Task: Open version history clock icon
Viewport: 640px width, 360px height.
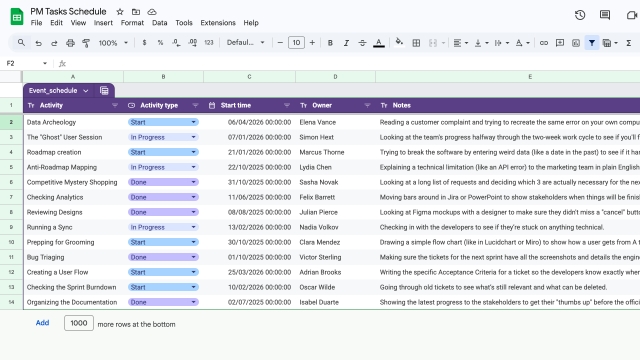Action: 580,15
